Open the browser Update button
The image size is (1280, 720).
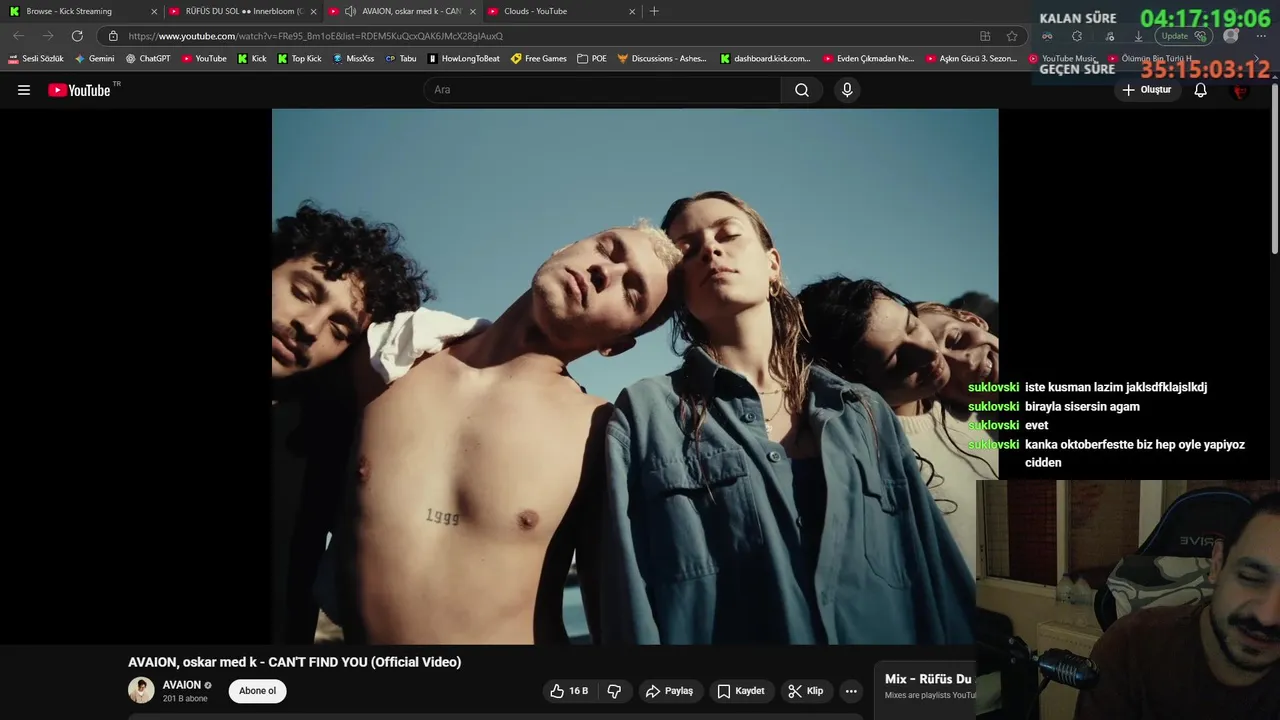coord(1184,36)
